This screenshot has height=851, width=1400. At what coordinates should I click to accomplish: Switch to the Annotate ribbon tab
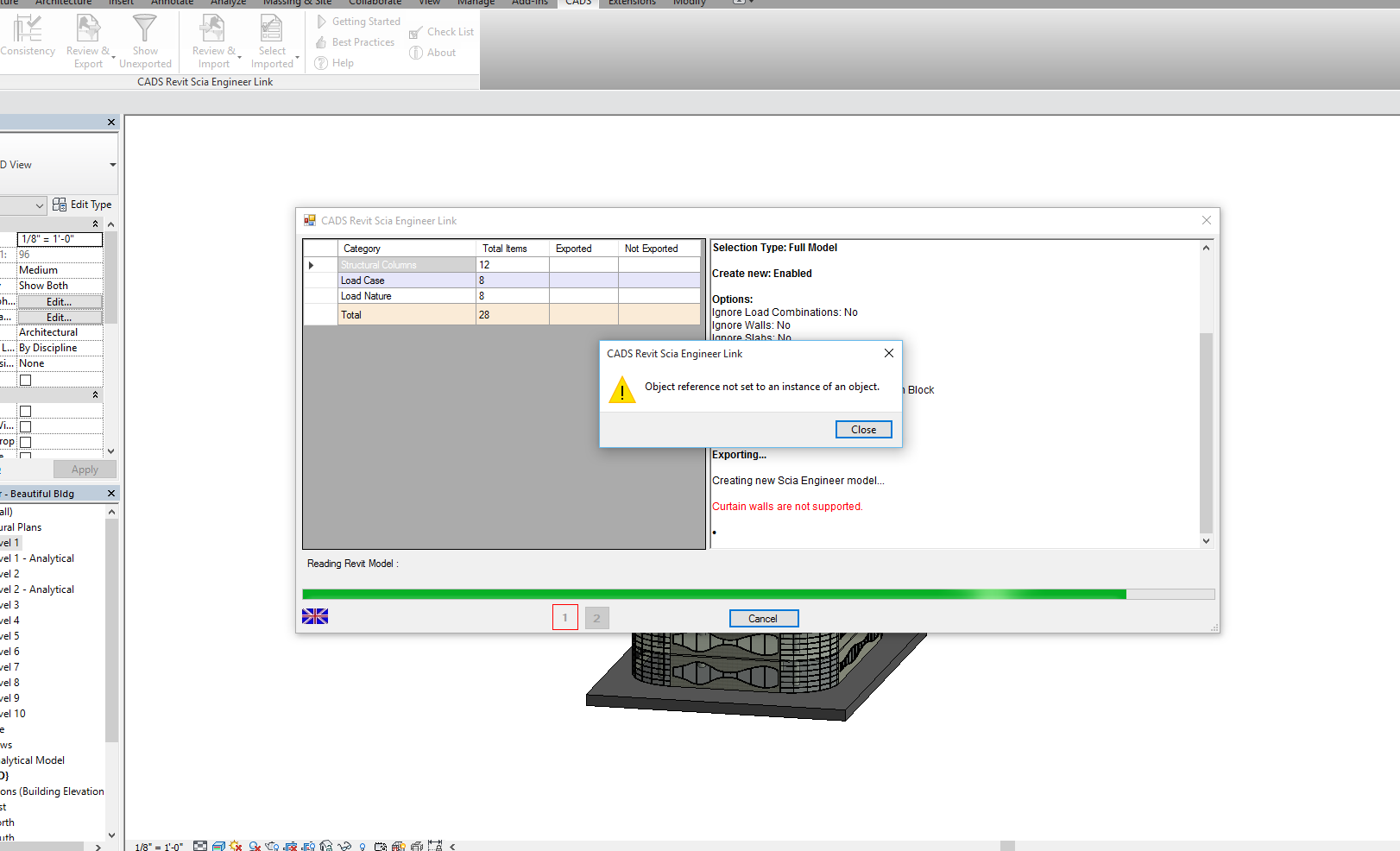(x=173, y=3)
